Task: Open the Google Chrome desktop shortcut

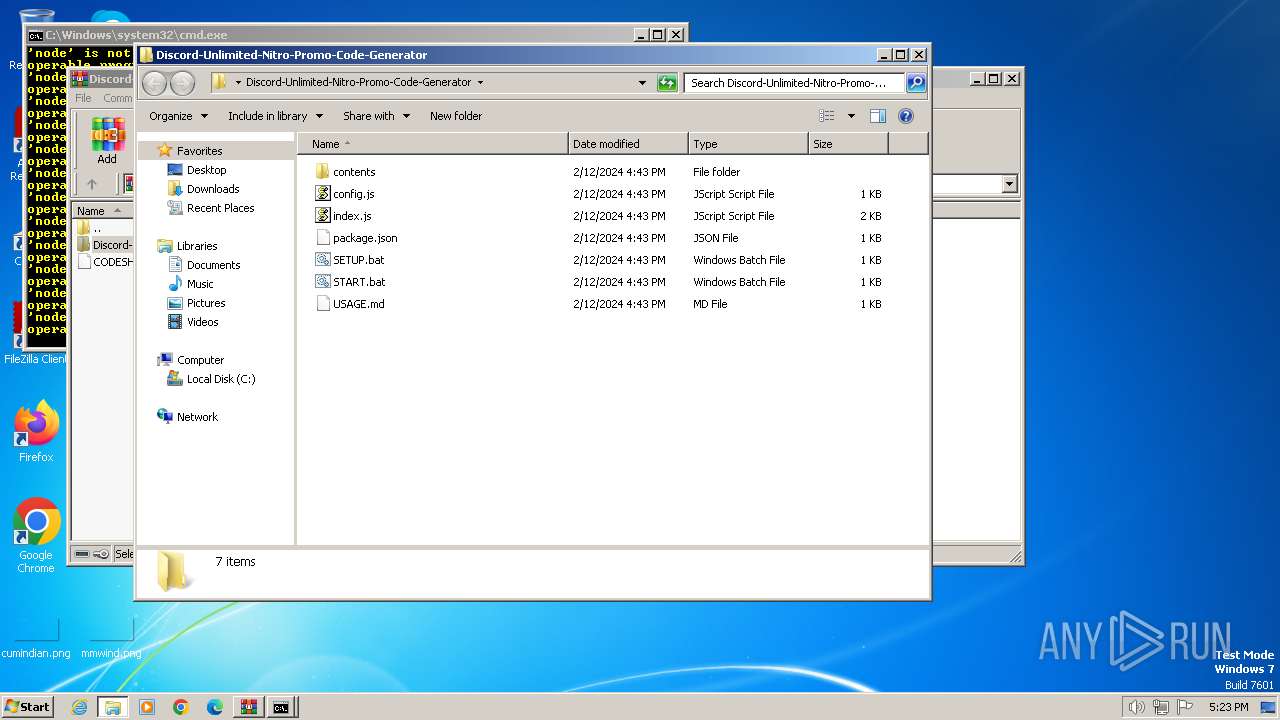Action: tap(36, 536)
